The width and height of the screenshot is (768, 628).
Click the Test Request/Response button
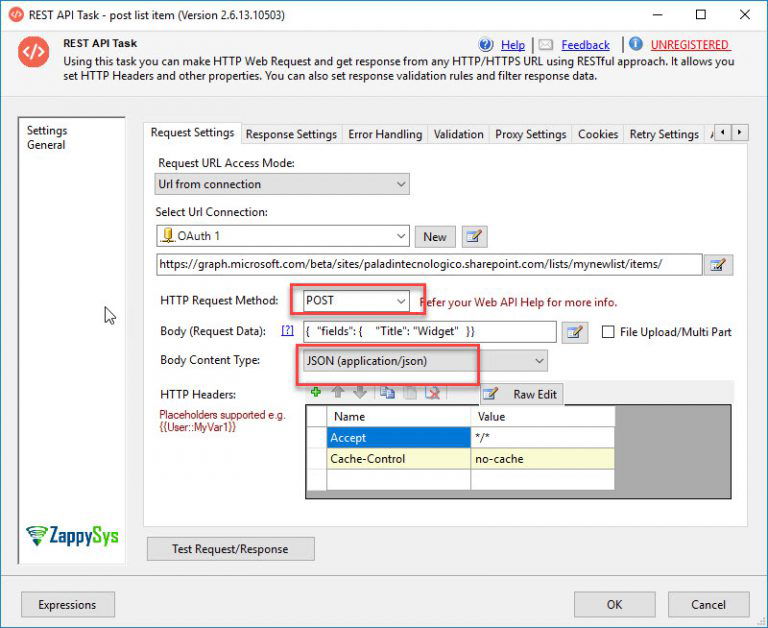tap(230, 549)
